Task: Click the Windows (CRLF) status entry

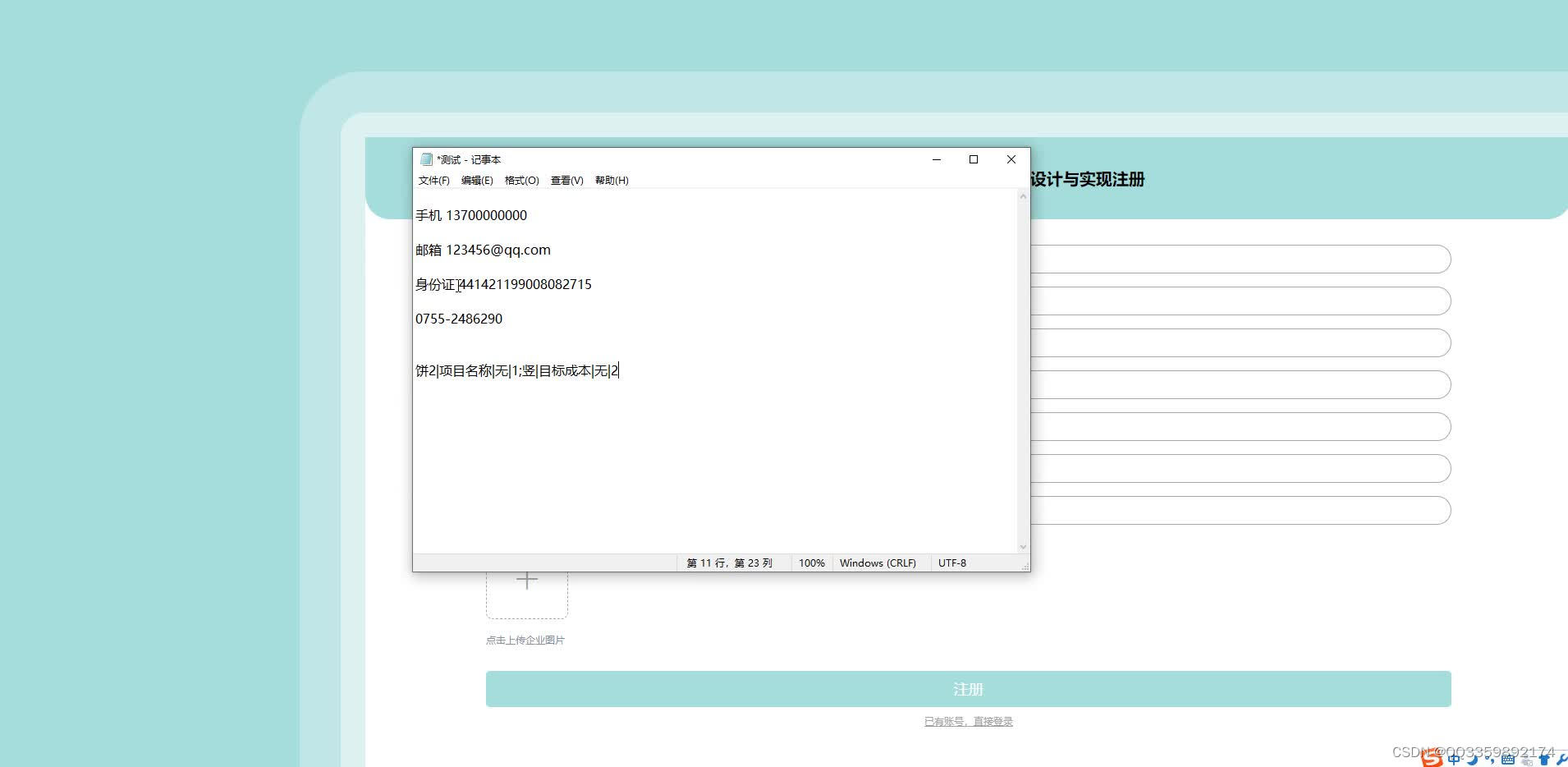Action: point(878,563)
